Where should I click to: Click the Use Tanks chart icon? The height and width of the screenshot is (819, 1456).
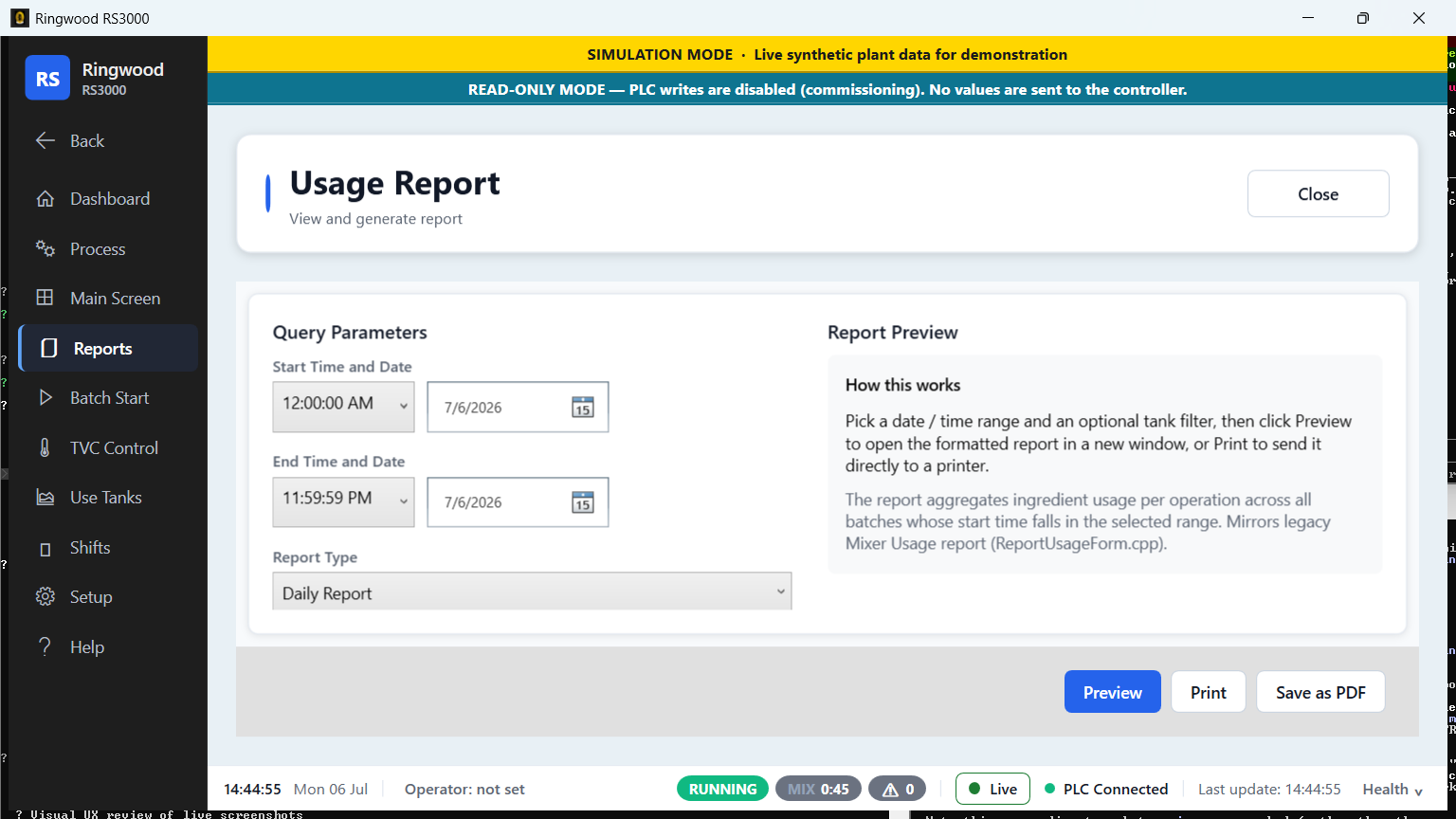click(45, 497)
